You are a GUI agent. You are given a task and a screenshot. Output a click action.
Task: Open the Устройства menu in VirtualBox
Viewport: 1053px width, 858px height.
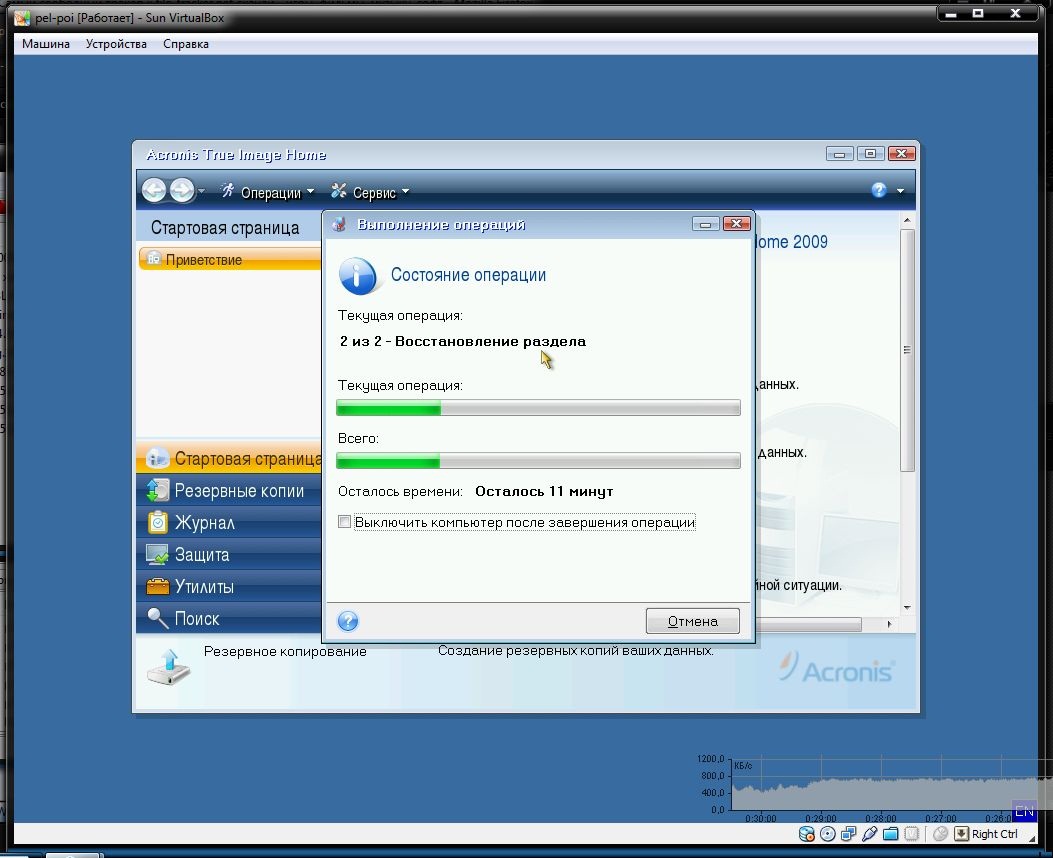(x=116, y=44)
